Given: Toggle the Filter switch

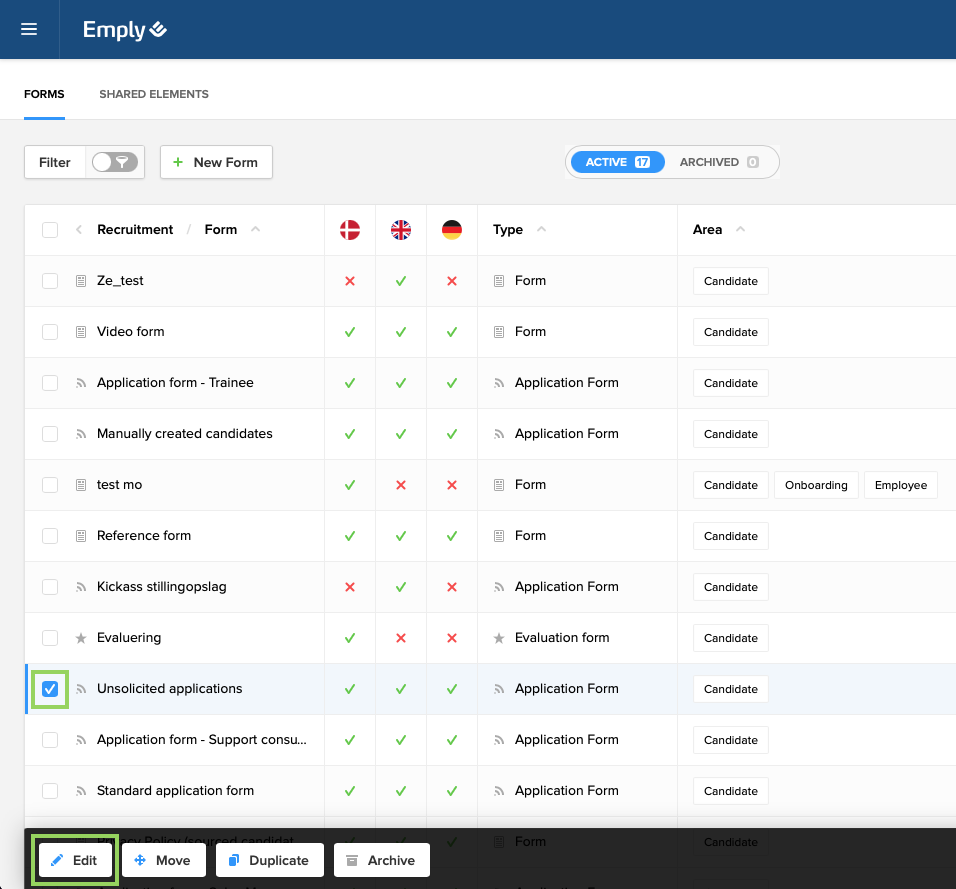Looking at the screenshot, I should [x=114, y=162].
